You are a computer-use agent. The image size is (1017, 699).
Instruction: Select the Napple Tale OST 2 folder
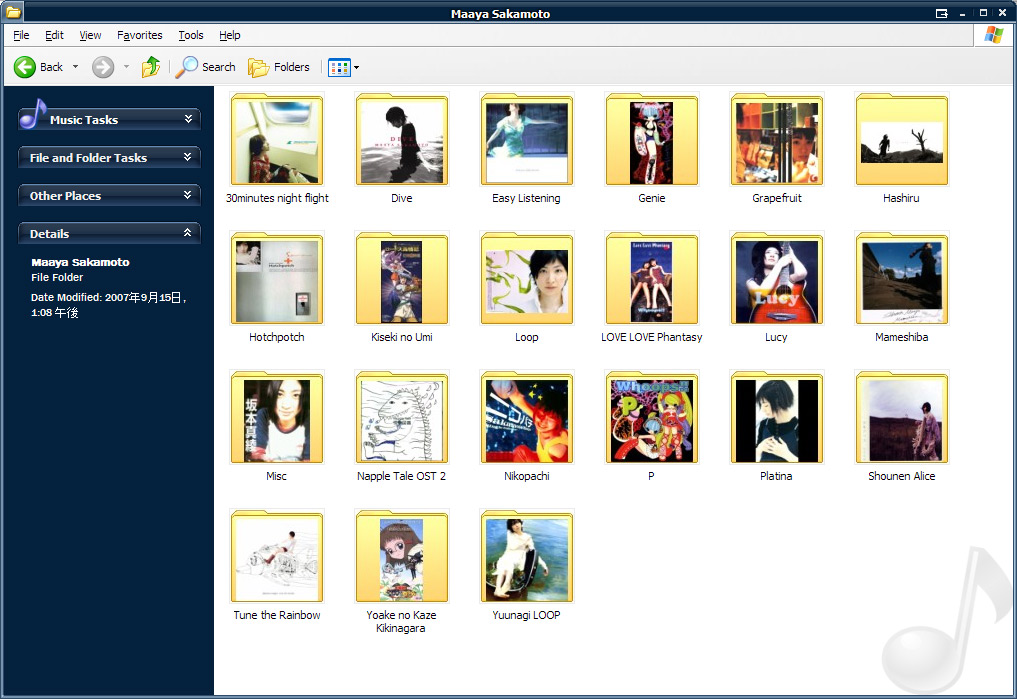401,426
